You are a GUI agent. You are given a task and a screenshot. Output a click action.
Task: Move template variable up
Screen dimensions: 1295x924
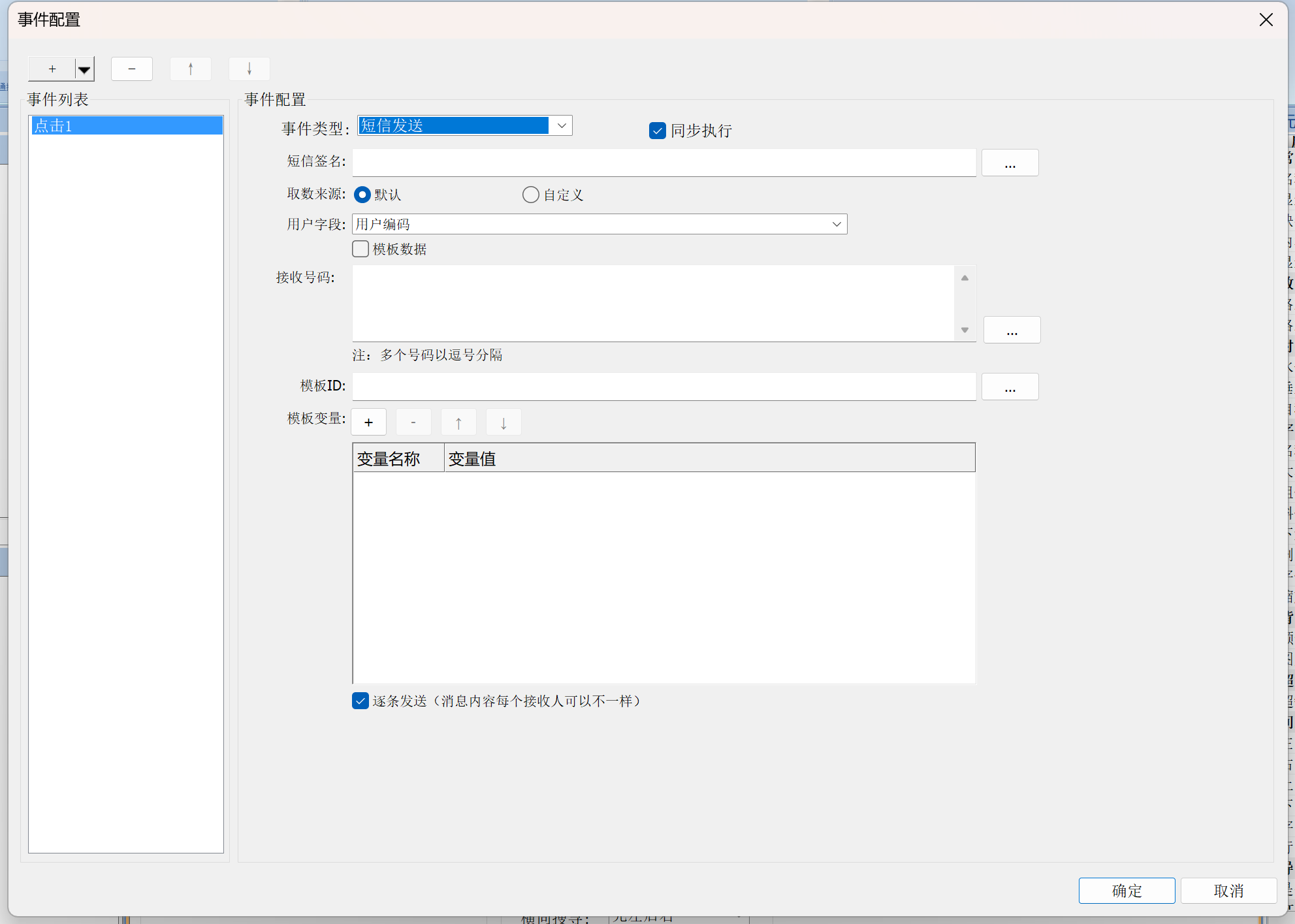pos(458,422)
